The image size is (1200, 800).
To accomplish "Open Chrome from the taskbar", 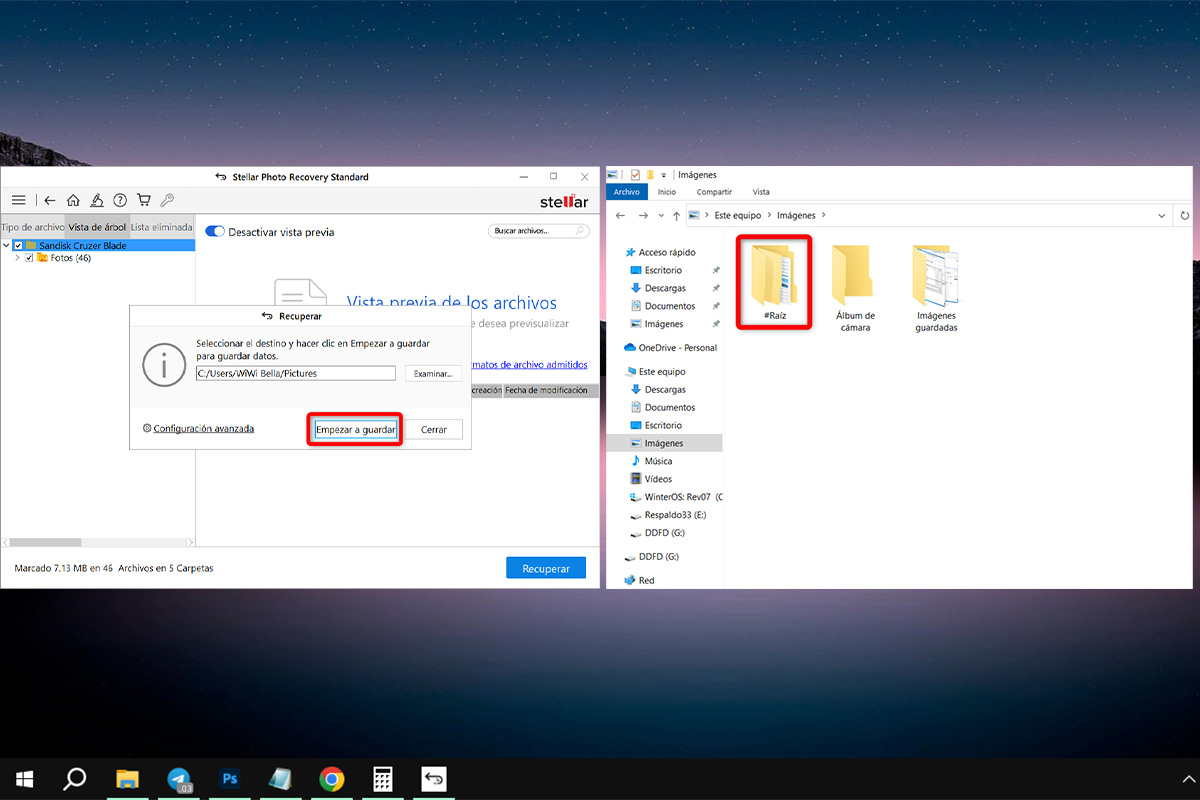I will (x=332, y=778).
